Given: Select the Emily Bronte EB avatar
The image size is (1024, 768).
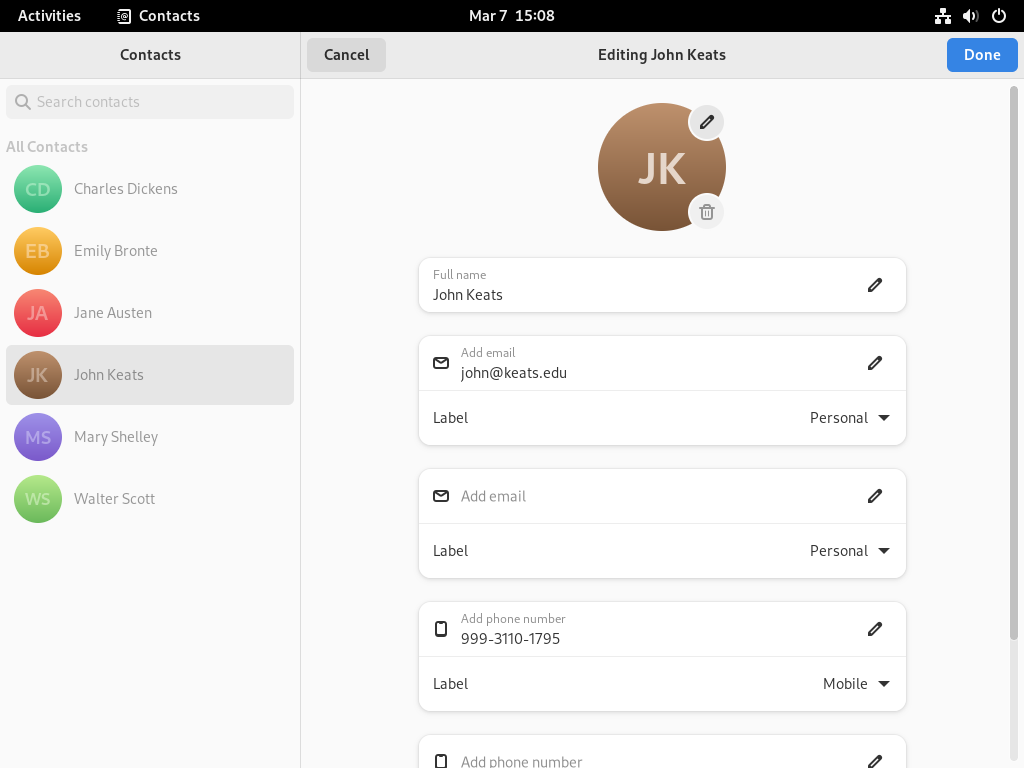Looking at the screenshot, I should click(x=38, y=251).
